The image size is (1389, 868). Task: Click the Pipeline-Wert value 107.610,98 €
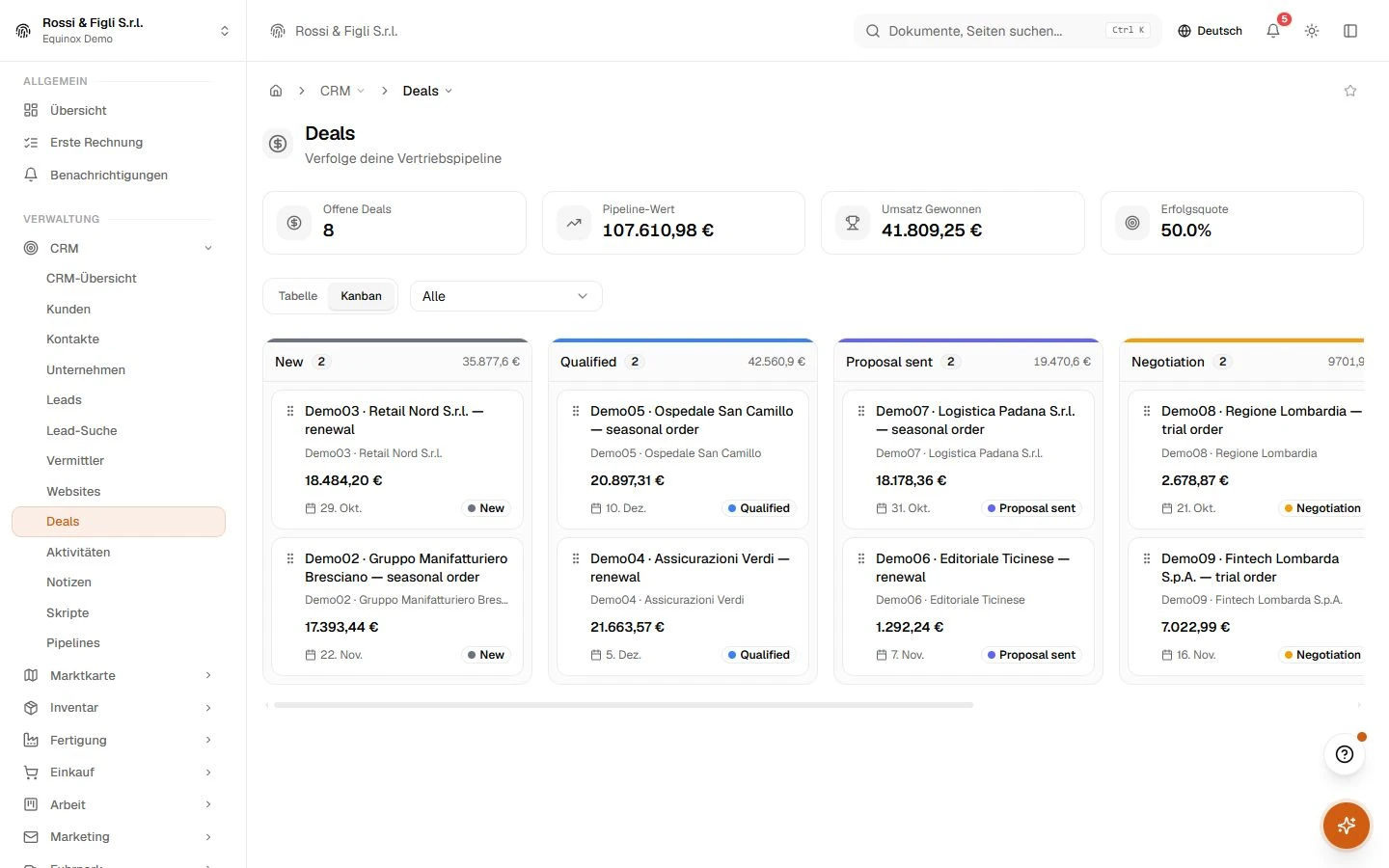tap(658, 231)
